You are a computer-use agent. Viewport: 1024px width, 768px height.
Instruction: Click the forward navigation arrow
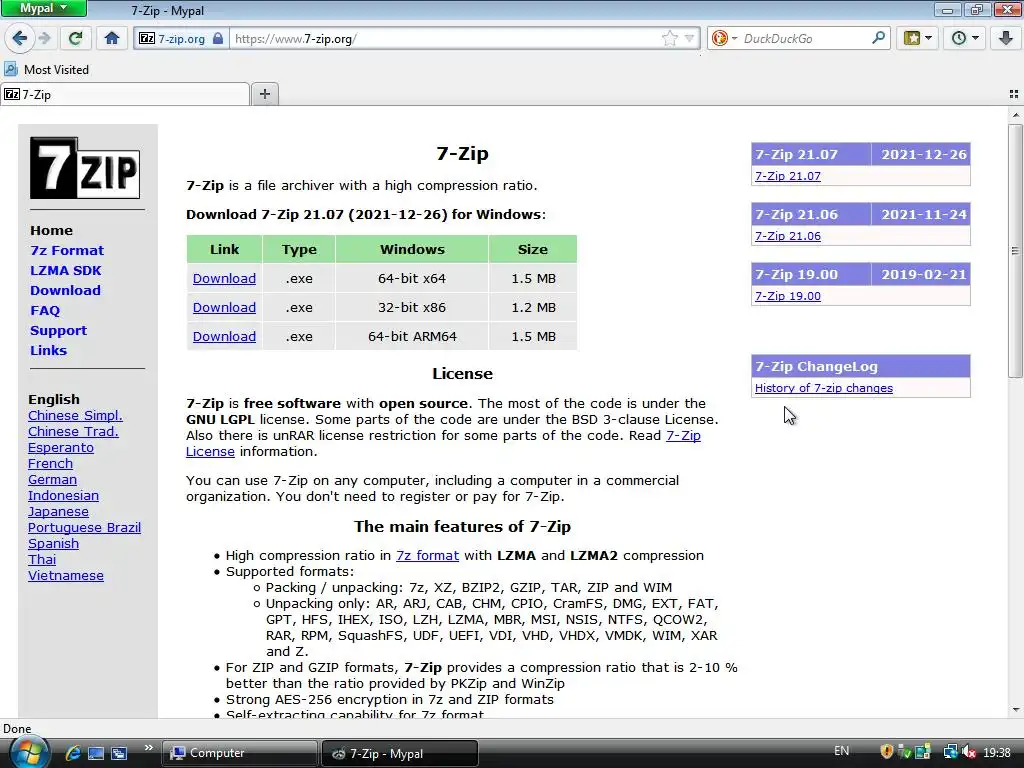pyautogui.click(x=45, y=39)
